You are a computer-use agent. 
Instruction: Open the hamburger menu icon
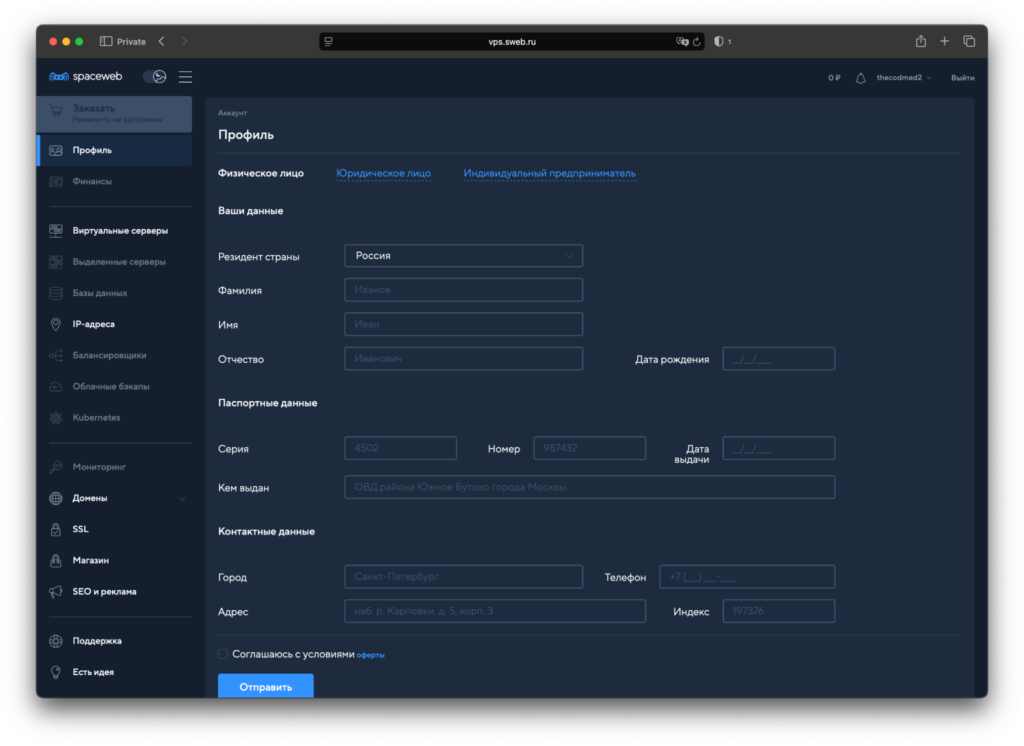point(186,77)
